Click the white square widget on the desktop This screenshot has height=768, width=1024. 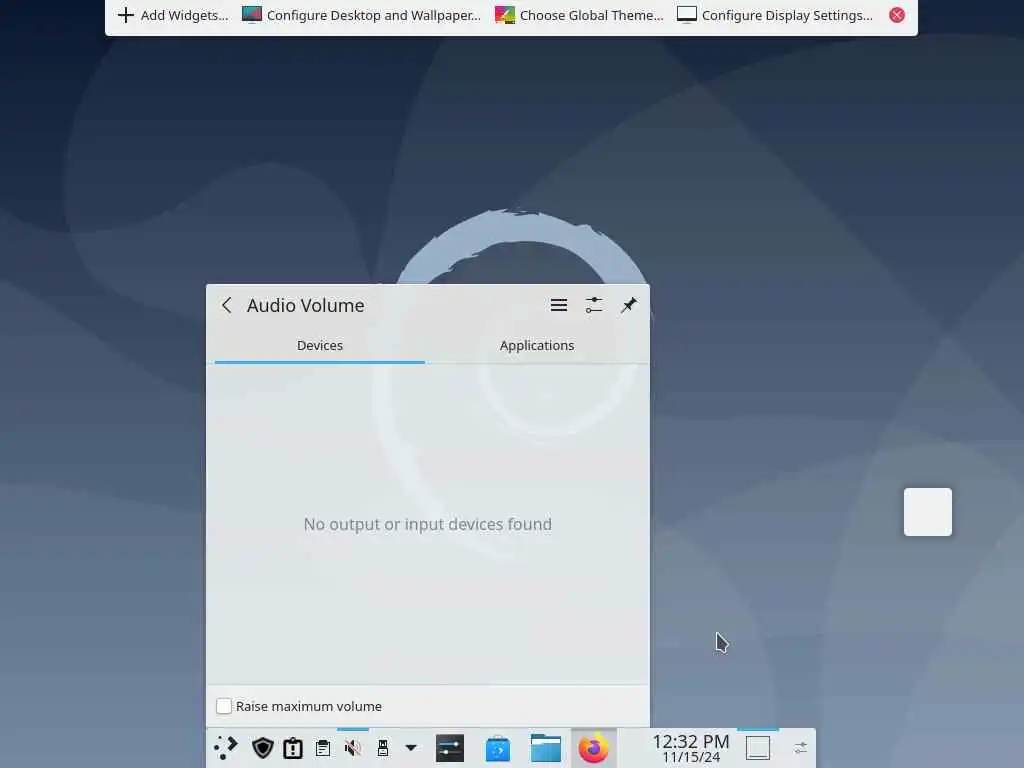pyautogui.click(x=927, y=512)
